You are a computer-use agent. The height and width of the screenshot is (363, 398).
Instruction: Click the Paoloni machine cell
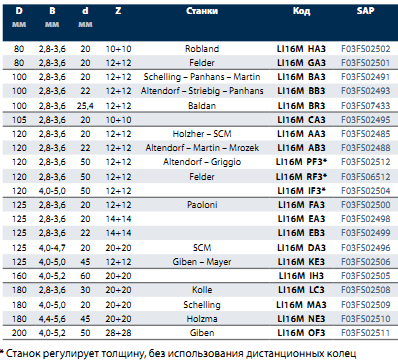tap(202, 204)
